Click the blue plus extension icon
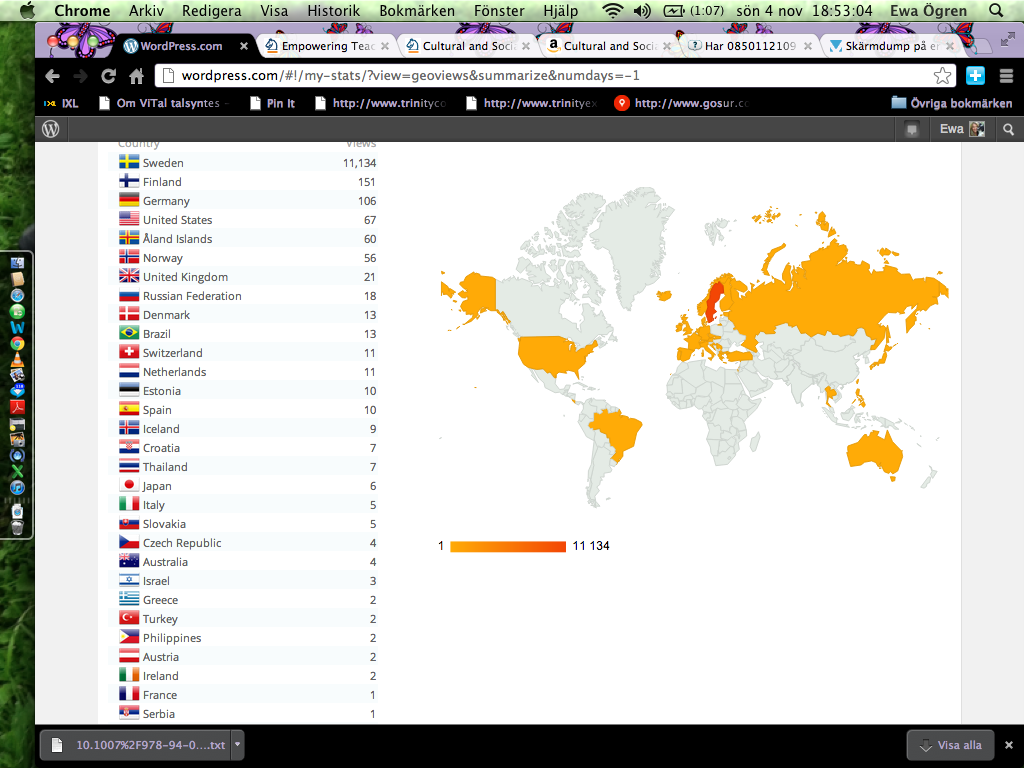1024x768 pixels. tap(975, 76)
